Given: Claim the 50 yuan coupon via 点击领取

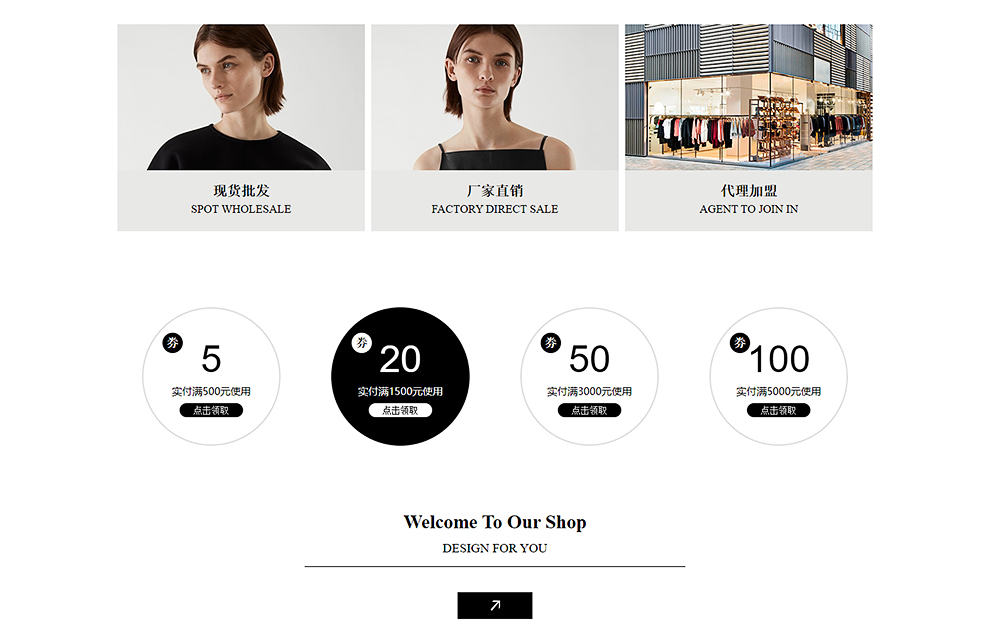Looking at the screenshot, I should pos(589,410).
